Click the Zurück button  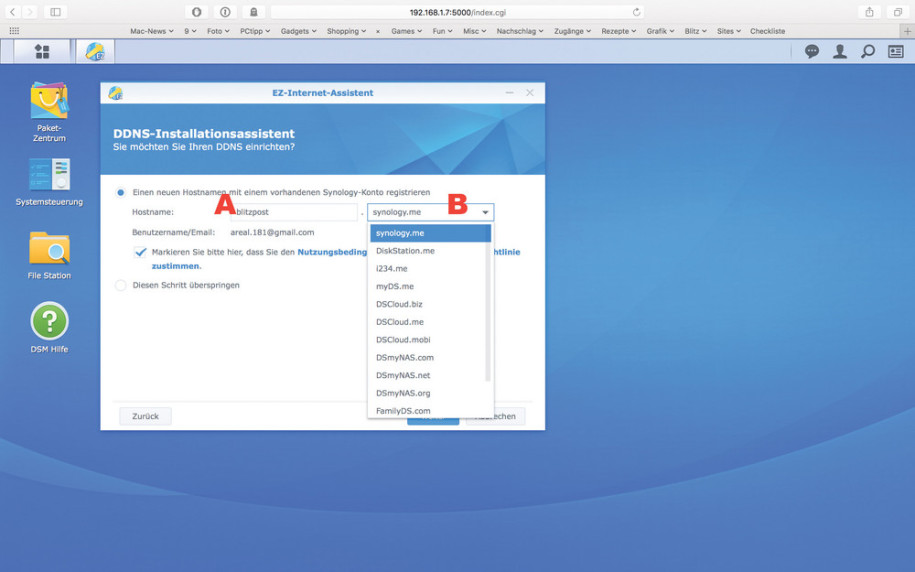[x=145, y=416]
